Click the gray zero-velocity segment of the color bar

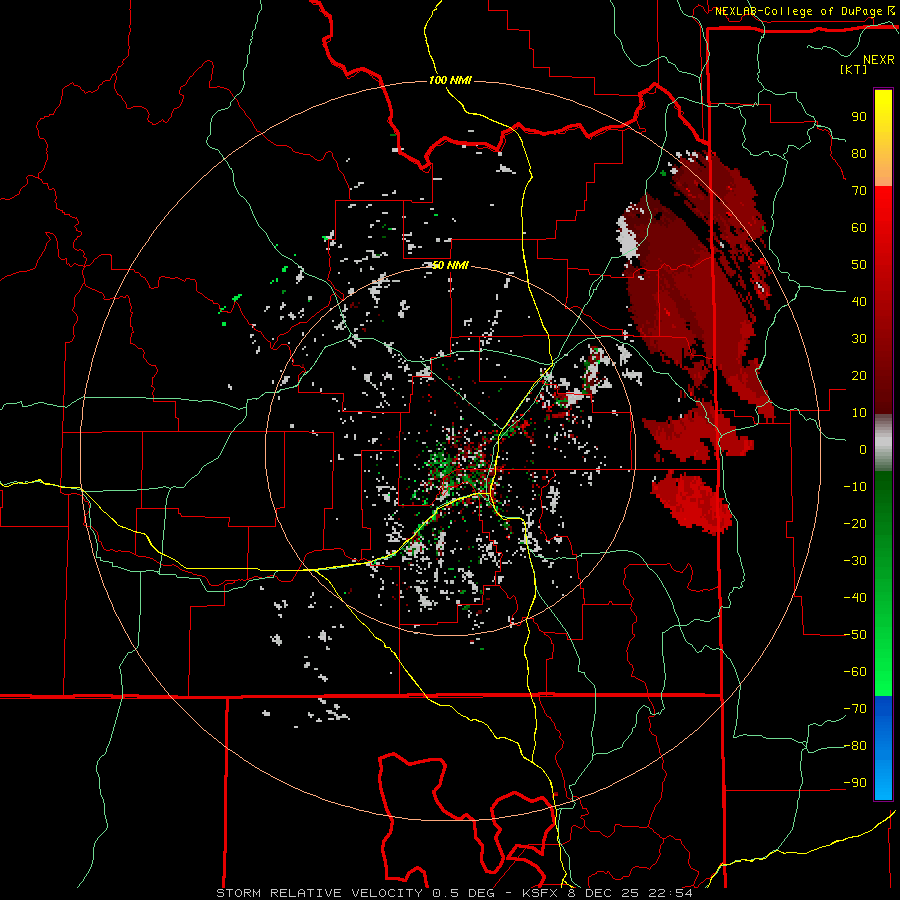(883, 442)
